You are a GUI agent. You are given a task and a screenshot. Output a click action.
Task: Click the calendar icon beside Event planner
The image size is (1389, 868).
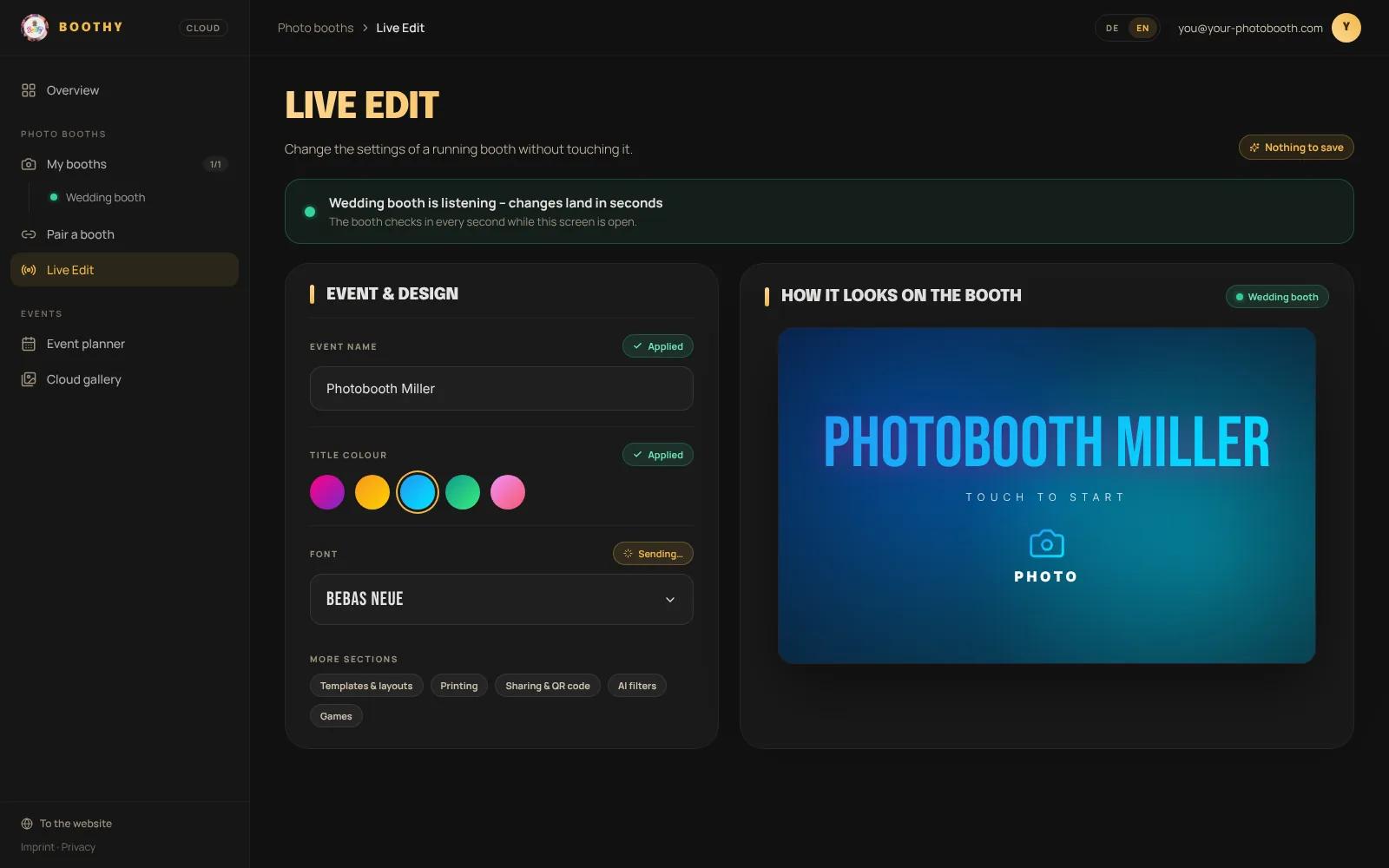(29, 344)
